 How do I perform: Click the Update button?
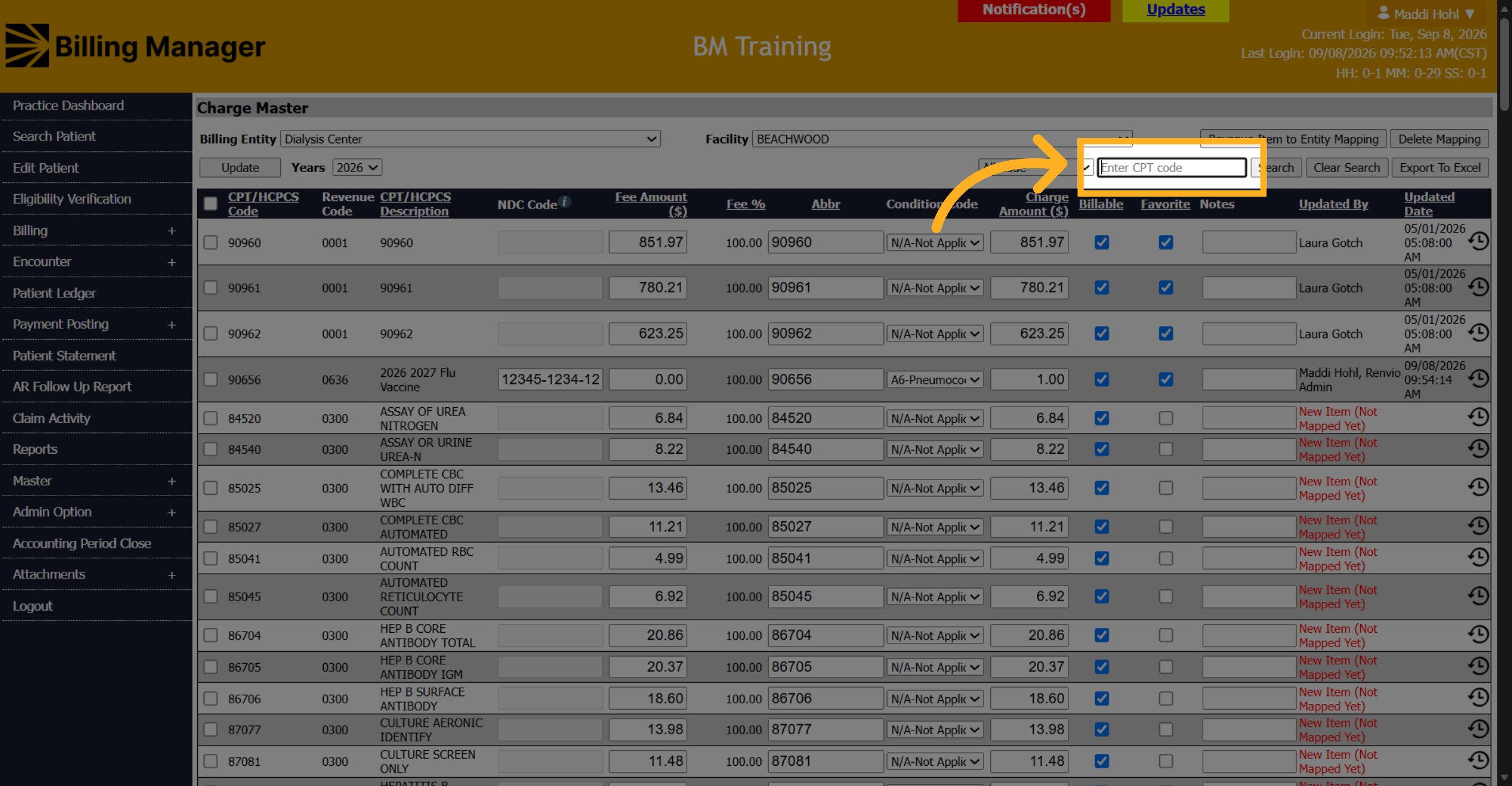coord(240,167)
